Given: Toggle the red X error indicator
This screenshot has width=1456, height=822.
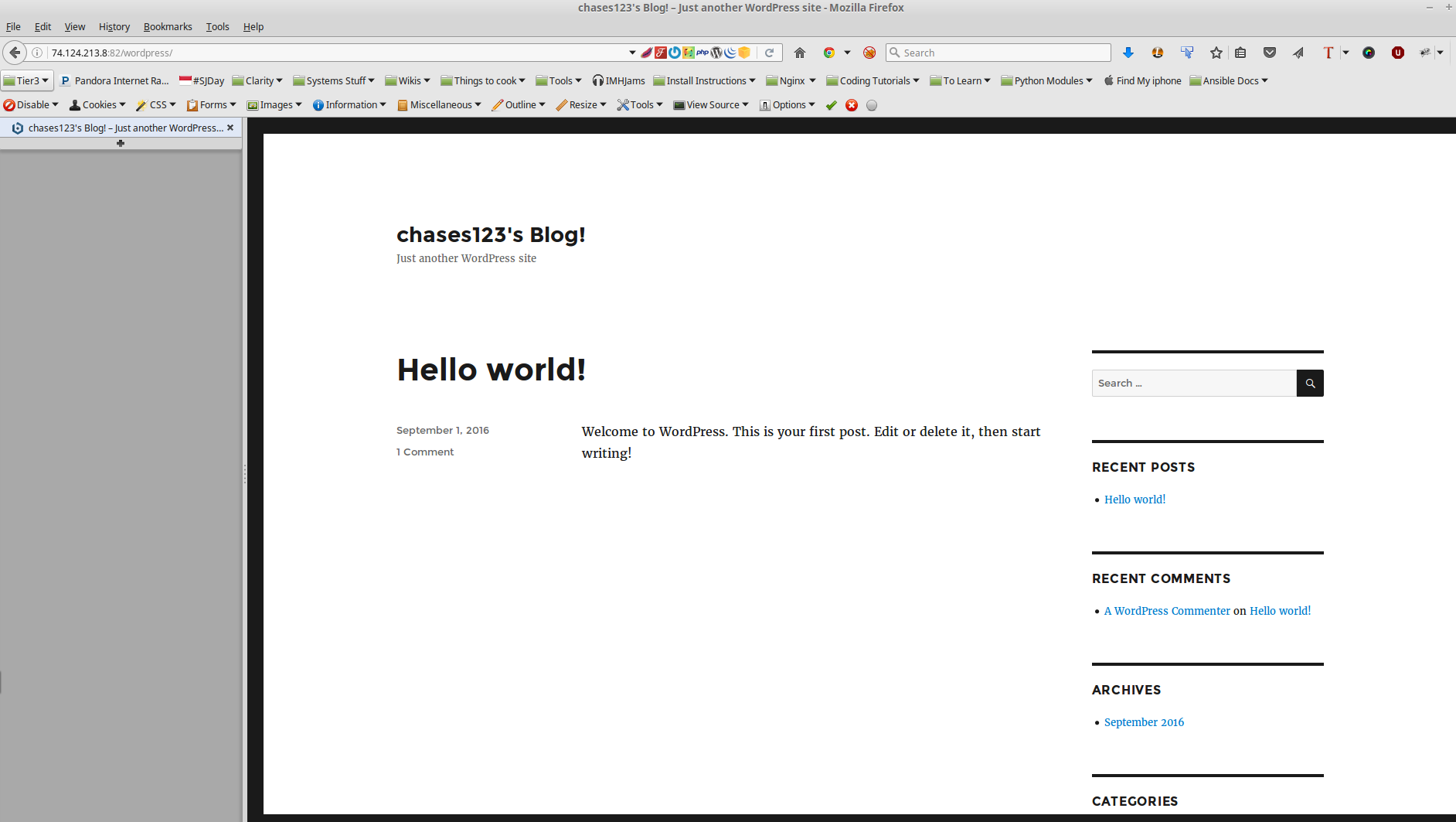Looking at the screenshot, I should 852,105.
